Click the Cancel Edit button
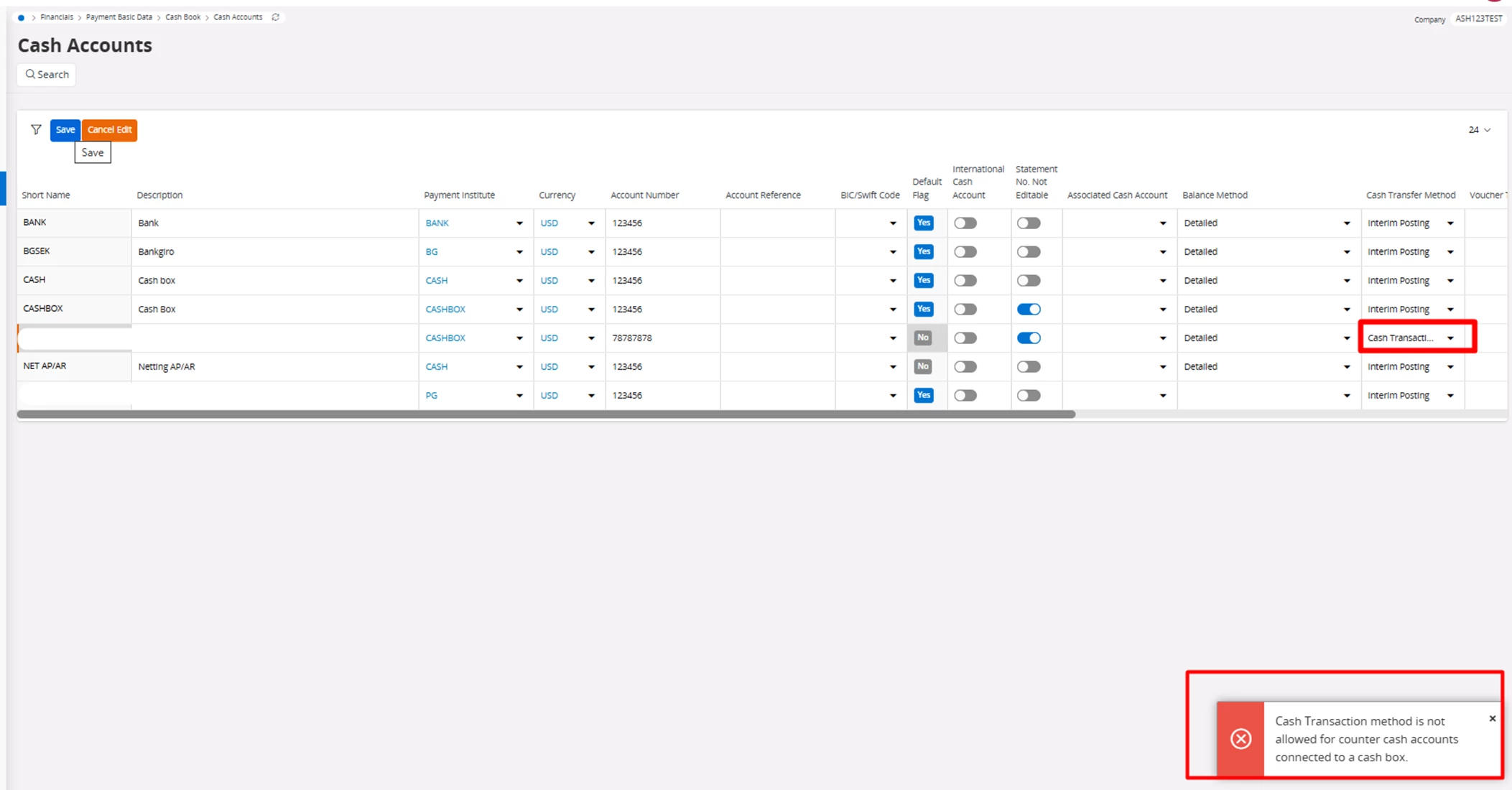The width and height of the screenshot is (1512, 790). coord(109,130)
